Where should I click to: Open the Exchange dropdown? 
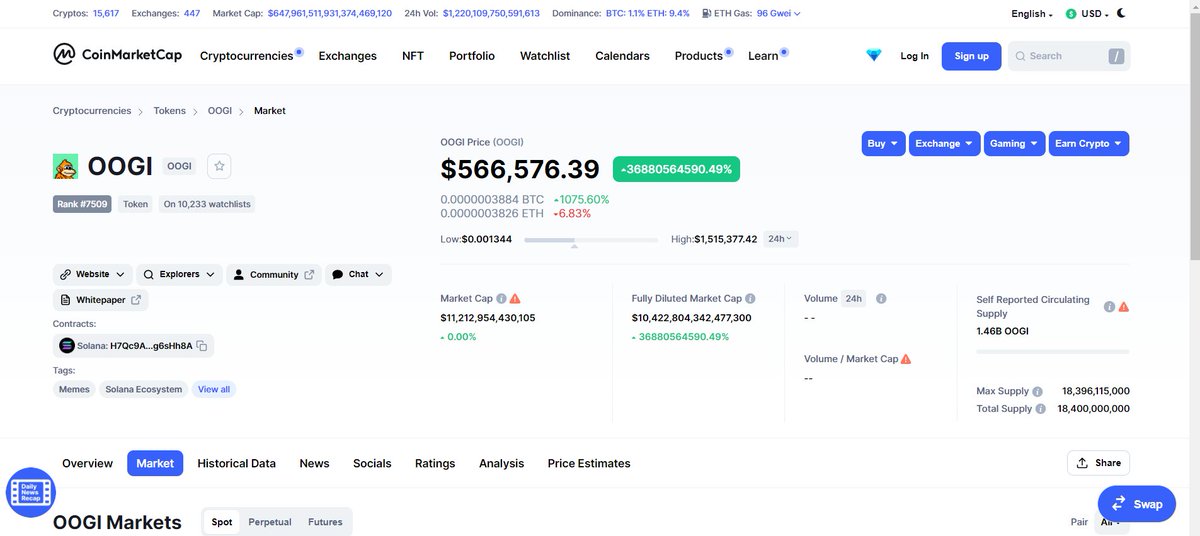click(944, 143)
